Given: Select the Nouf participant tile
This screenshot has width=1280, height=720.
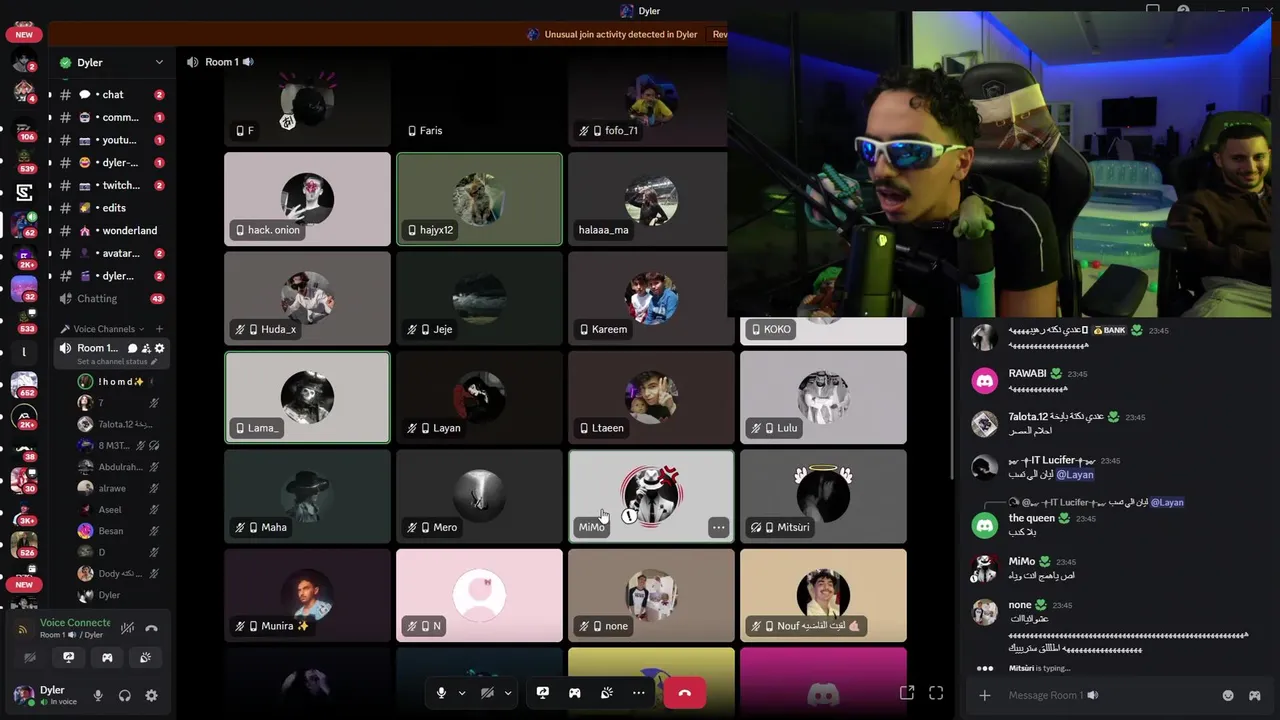Looking at the screenshot, I should pos(823,595).
